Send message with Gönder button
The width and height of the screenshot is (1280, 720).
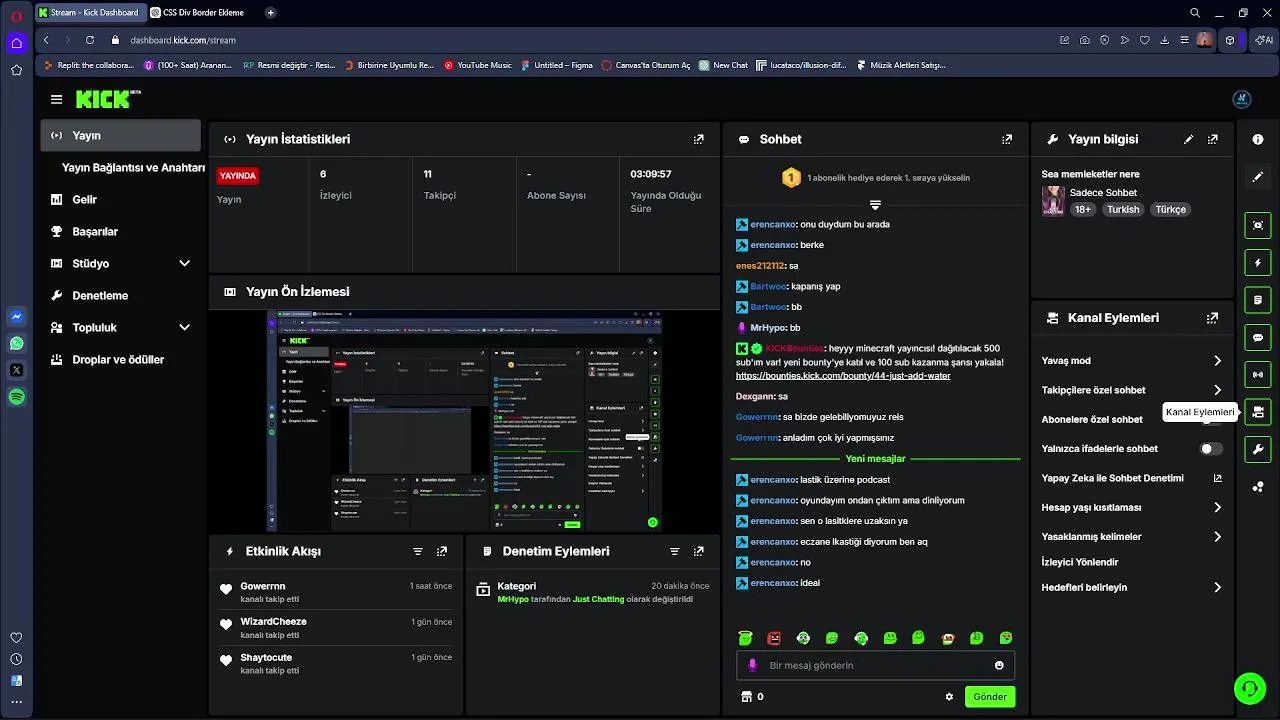[990, 697]
